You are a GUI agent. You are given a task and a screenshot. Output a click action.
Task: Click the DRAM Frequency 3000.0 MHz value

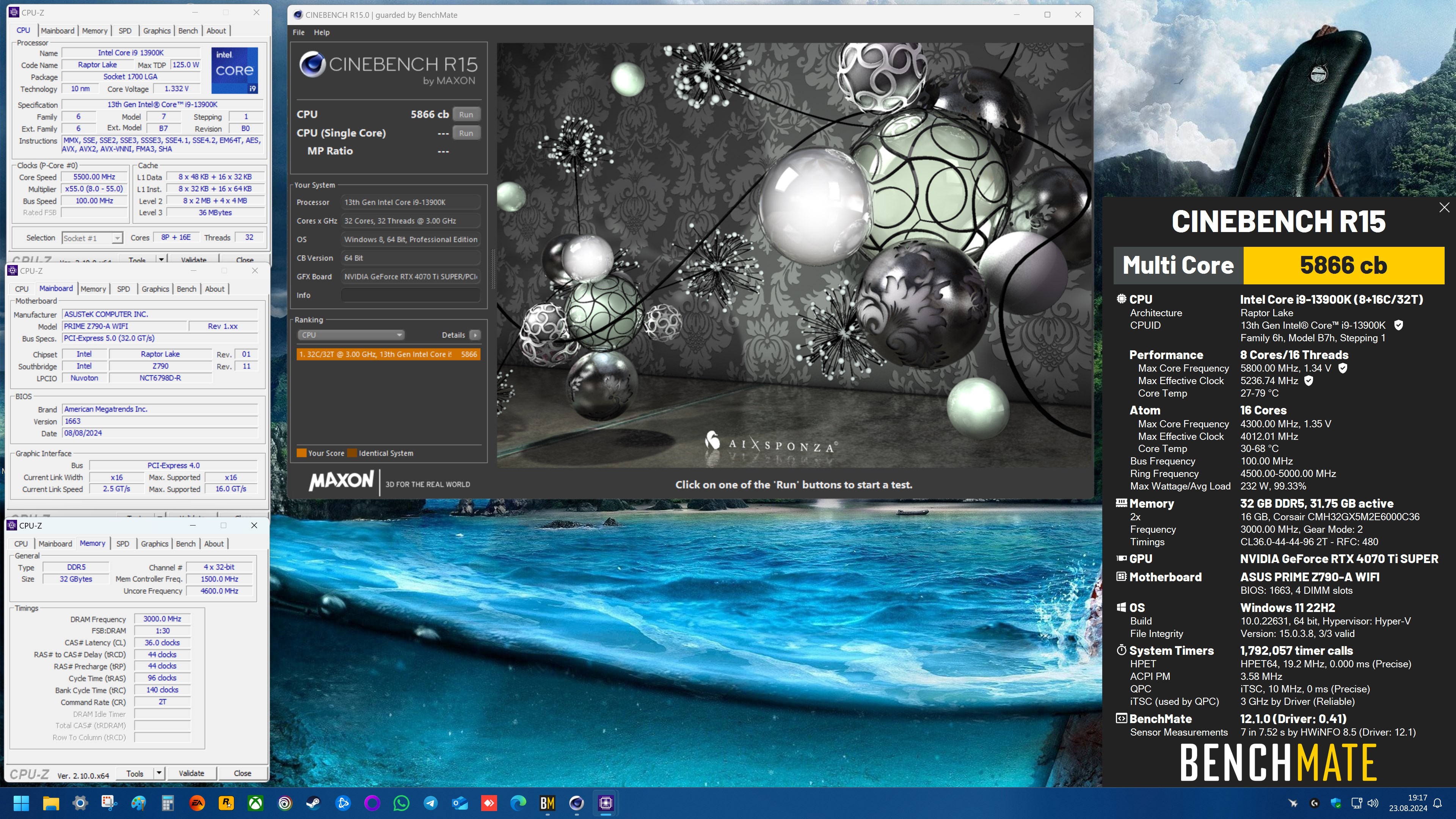[x=162, y=619]
